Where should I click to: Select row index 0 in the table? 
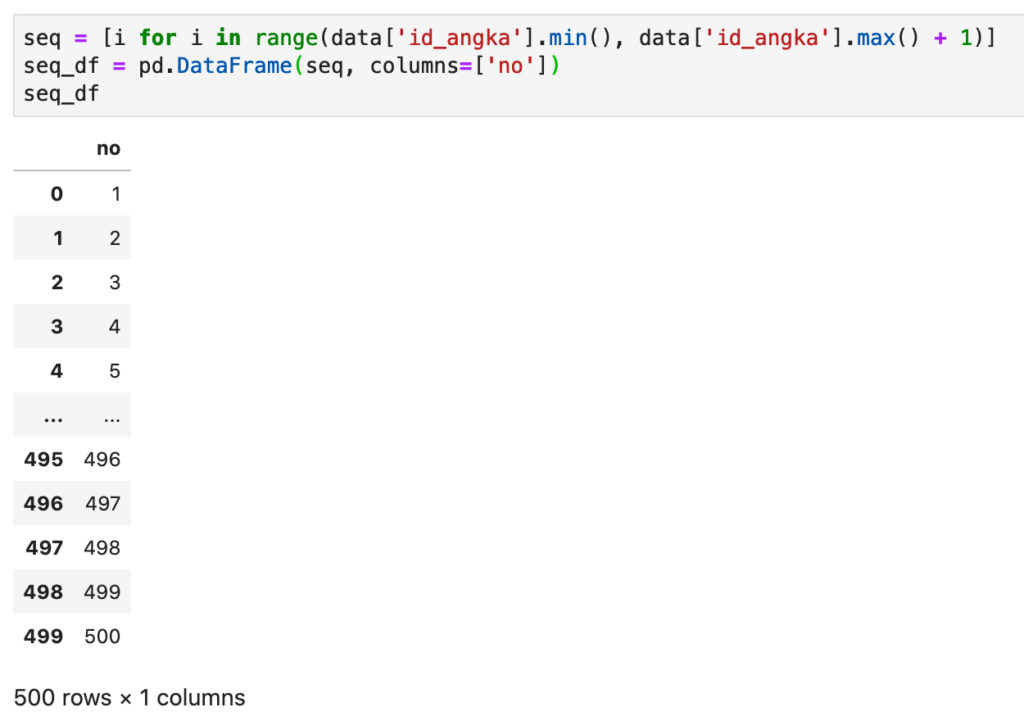(57, 194)
